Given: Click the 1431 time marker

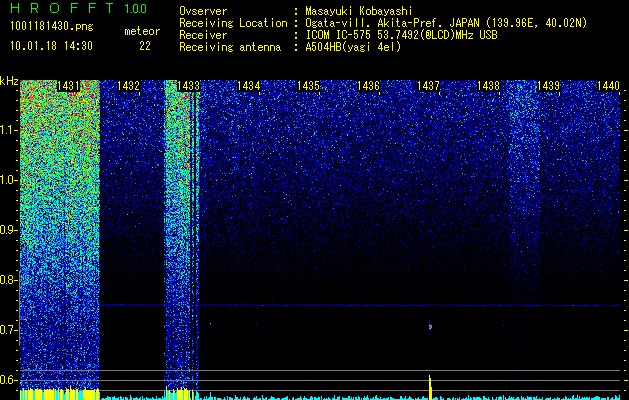Looking at the screenshot, I should (68, 86).
